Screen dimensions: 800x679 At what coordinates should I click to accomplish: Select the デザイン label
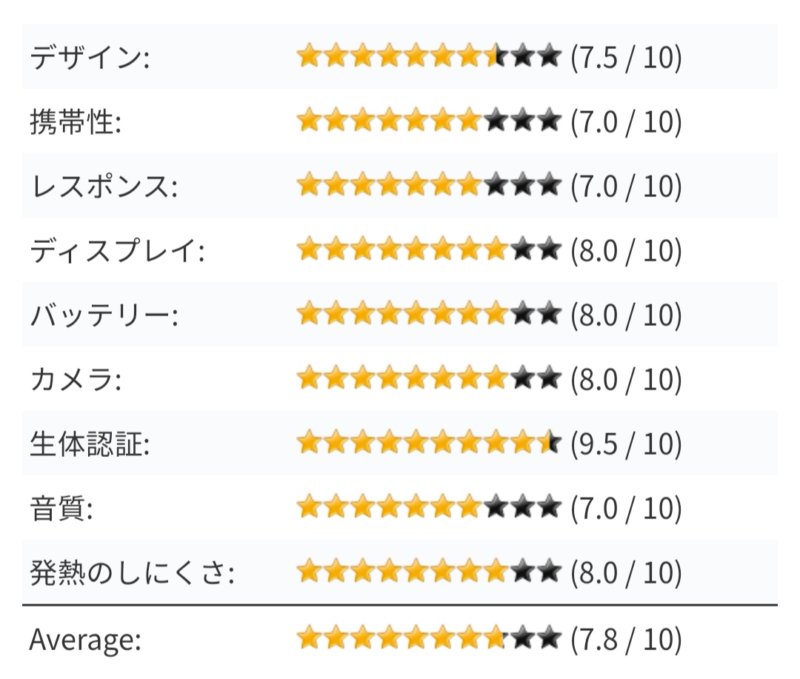point(90,57)
